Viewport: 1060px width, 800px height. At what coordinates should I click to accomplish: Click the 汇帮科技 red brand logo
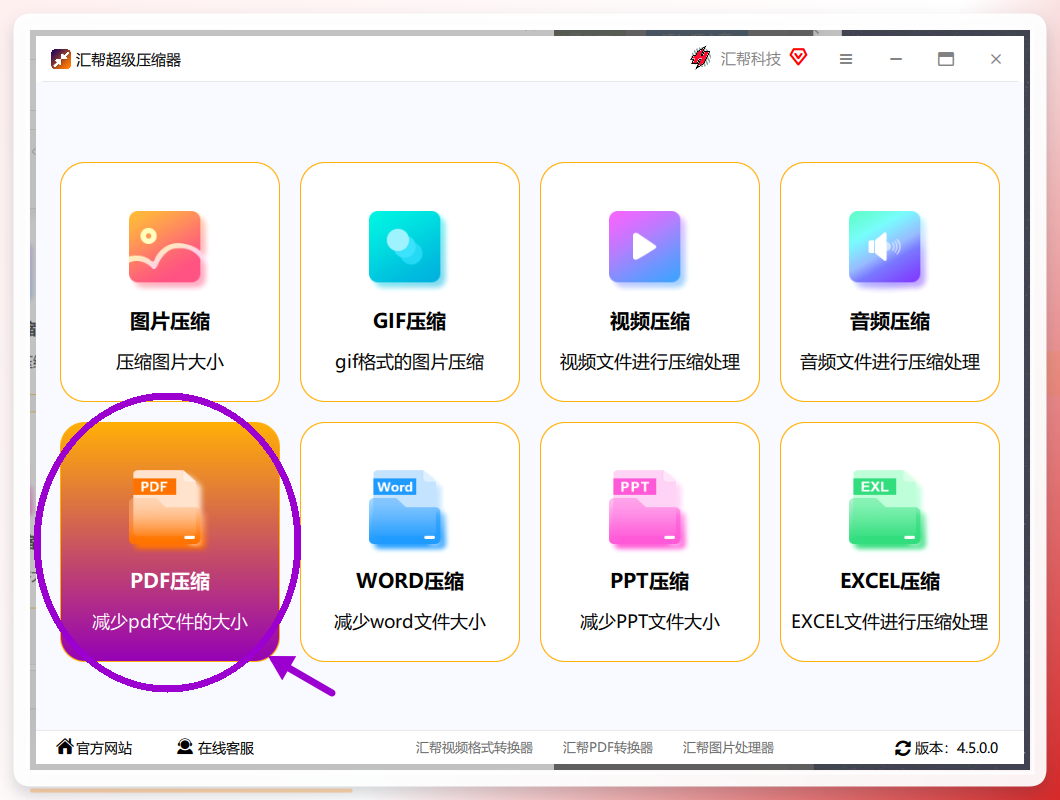point(700,58)
